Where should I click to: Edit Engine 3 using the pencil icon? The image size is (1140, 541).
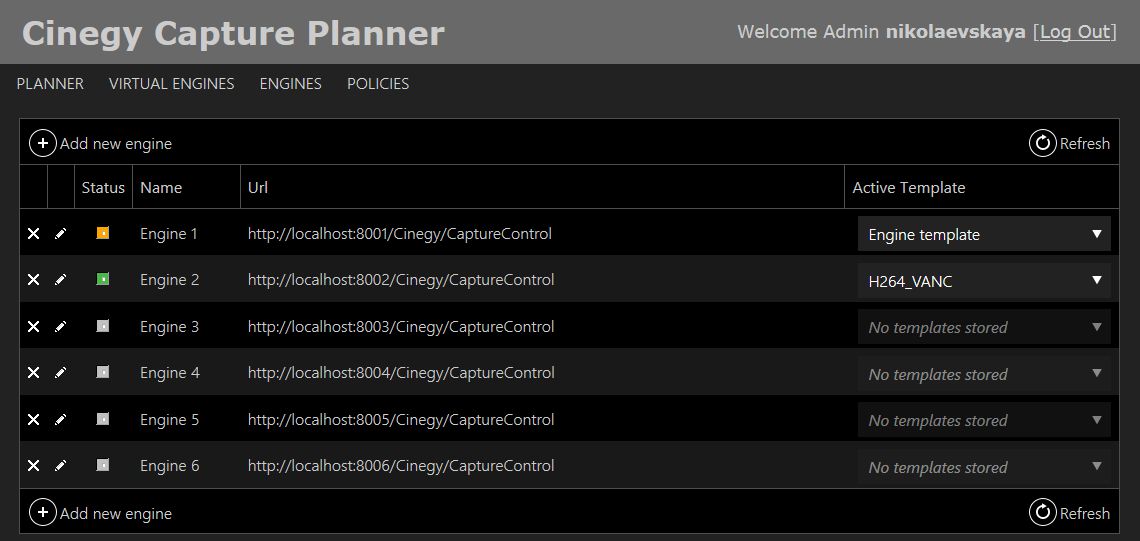click(60, 326)
